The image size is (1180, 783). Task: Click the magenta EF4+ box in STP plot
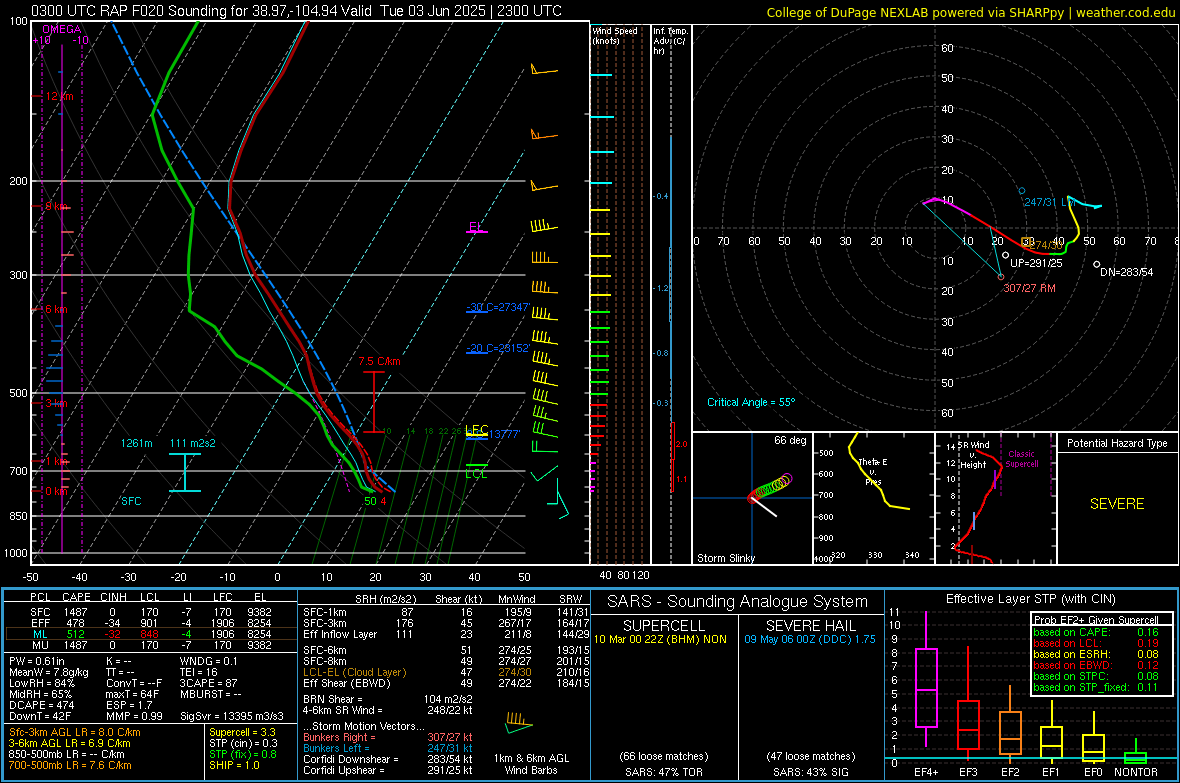pyautogui.click(x=926, y=687)
